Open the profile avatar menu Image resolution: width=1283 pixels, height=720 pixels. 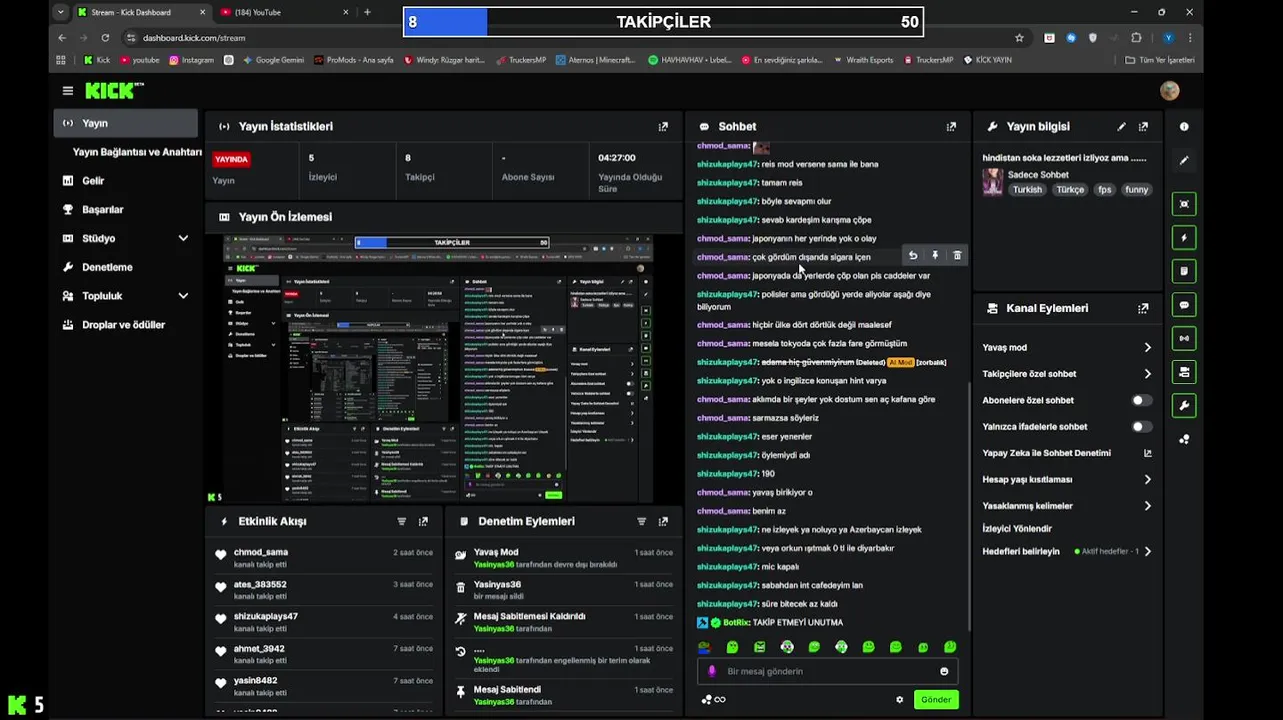1169,91
